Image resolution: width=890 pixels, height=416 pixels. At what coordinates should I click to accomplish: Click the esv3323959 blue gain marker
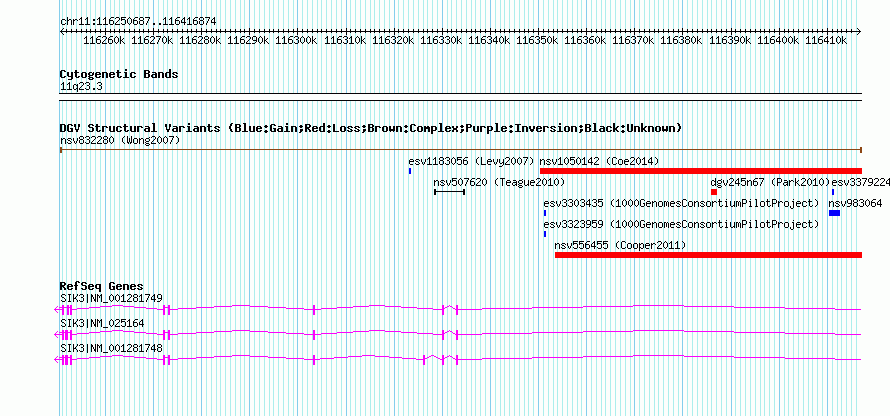click(545, 234)
